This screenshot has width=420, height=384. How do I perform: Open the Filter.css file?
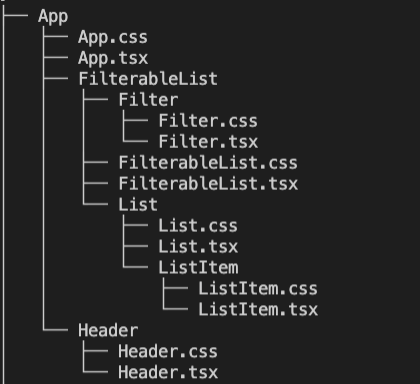(208, 121)
